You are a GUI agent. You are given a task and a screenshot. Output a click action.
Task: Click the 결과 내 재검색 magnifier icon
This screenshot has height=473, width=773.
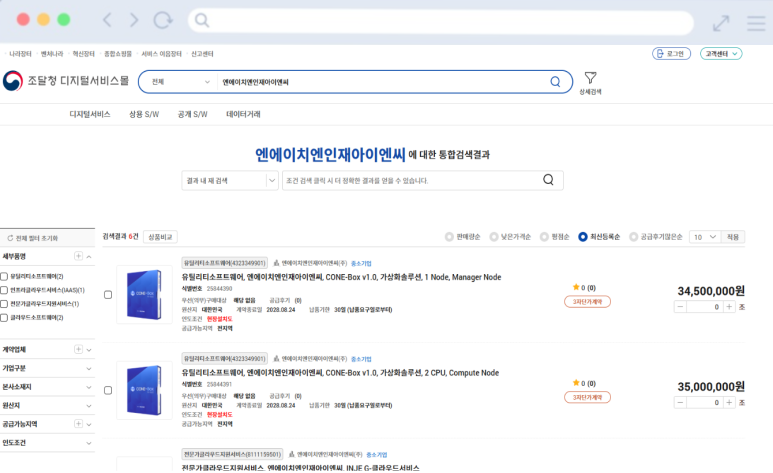pyautogui.click(x=548, y=180)
